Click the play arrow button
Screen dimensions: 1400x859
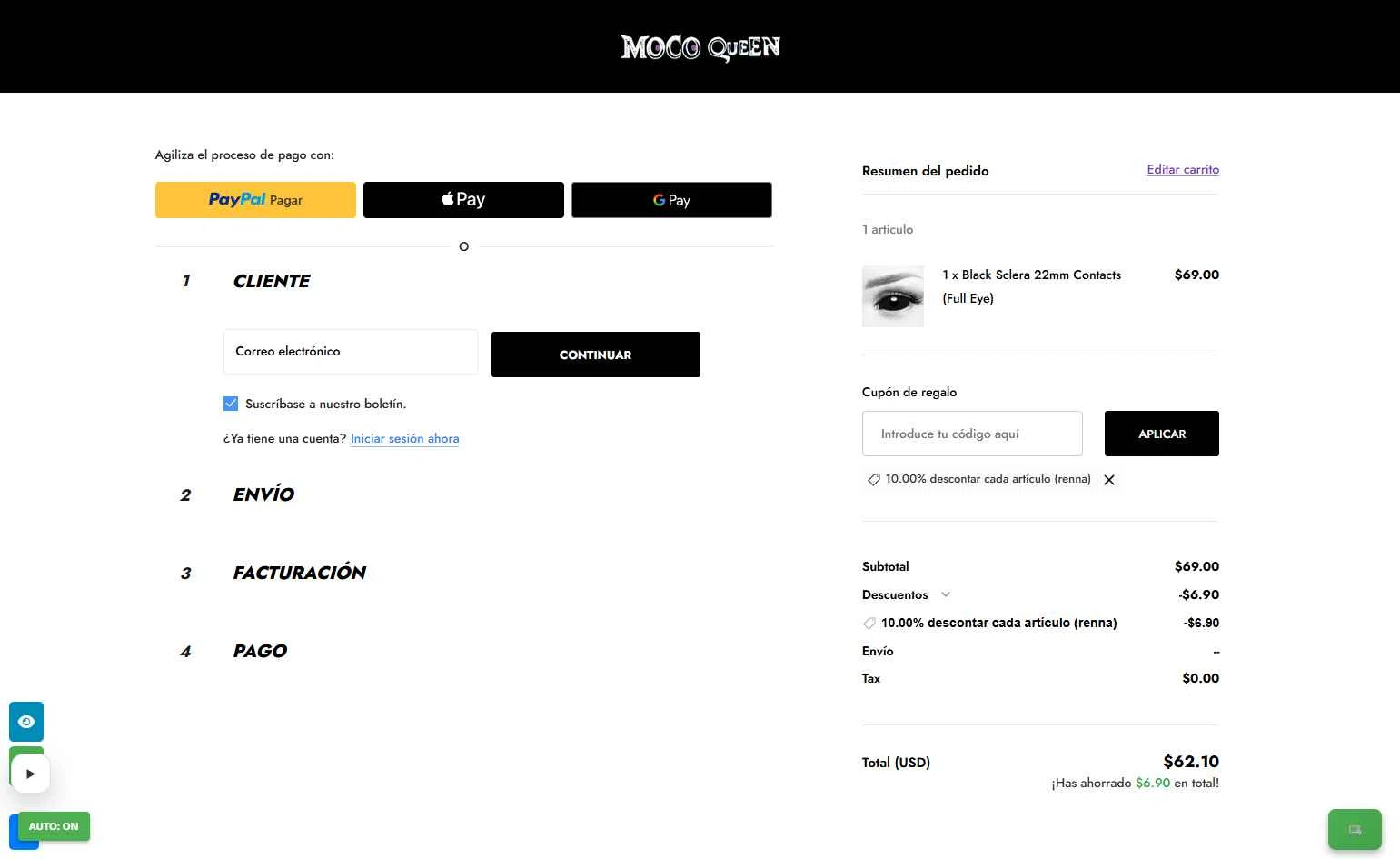coord(30,774)
